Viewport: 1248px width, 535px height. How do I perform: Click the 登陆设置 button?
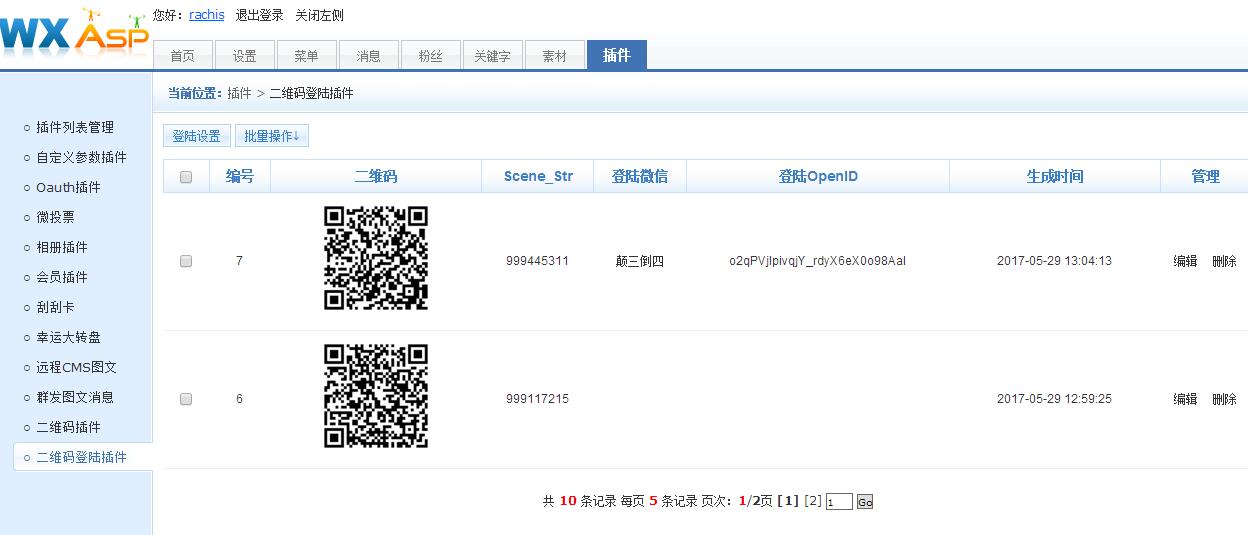tap(197, 136)
